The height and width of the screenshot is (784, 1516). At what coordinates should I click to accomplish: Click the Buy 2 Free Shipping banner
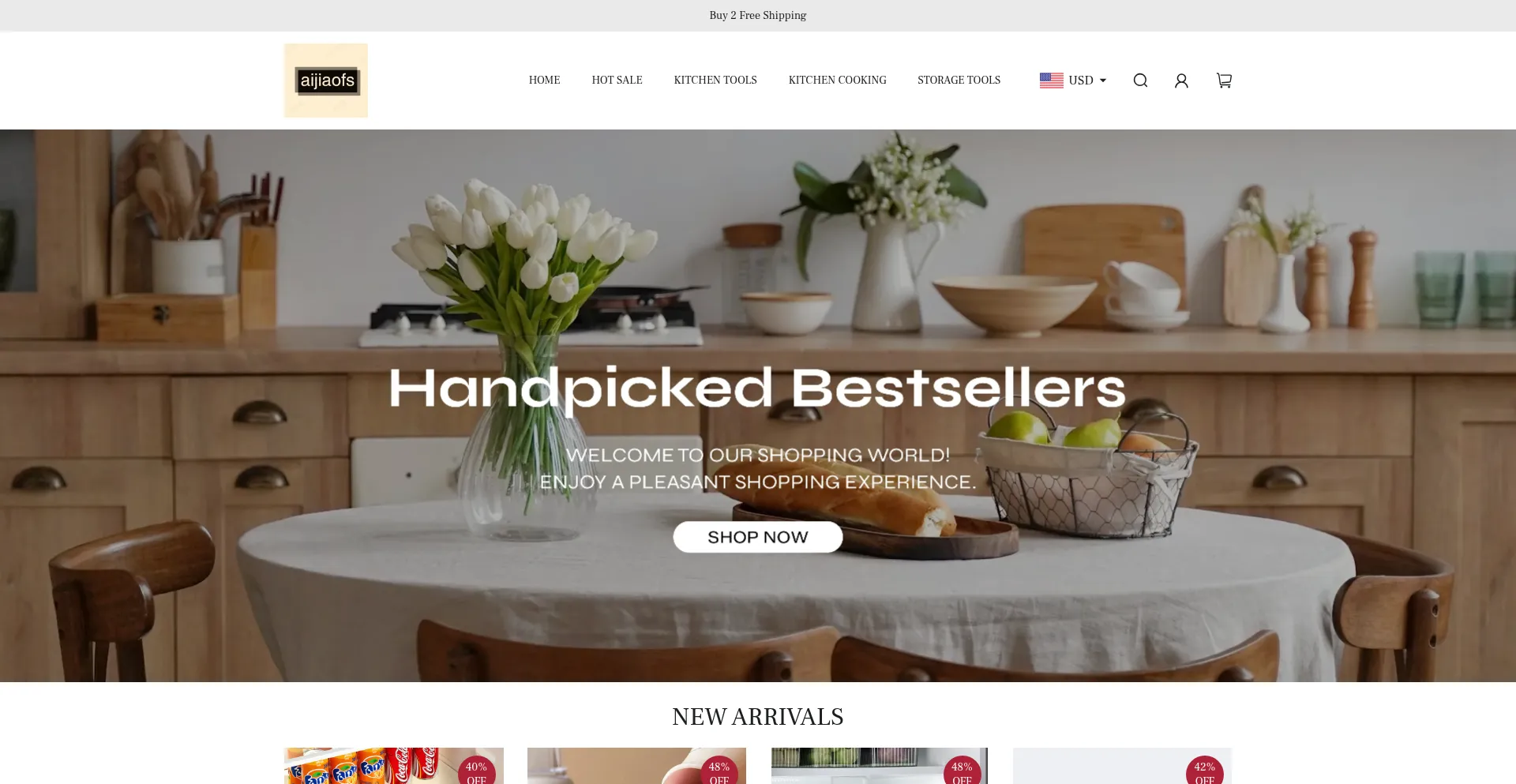[x=758, y=15]
